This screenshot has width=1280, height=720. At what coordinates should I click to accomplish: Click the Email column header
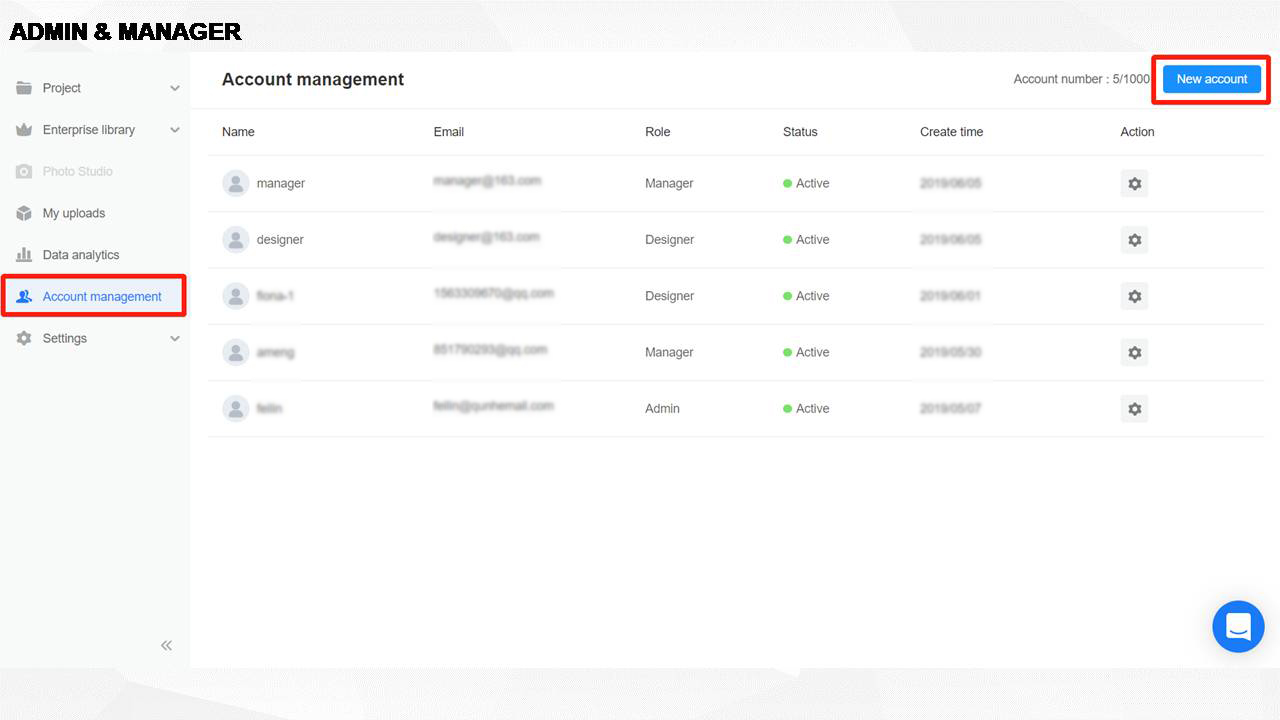pos(449,132)
